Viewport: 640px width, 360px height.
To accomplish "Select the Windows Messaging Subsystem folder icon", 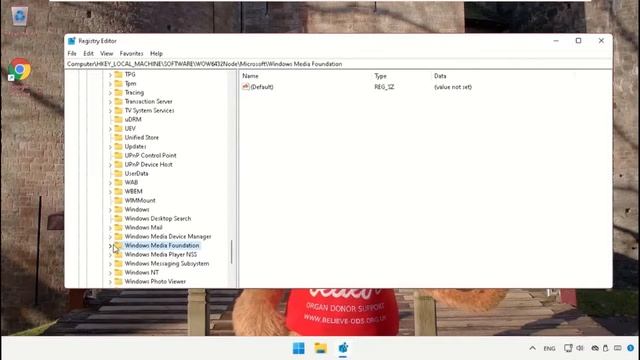I will click(118, 263).
